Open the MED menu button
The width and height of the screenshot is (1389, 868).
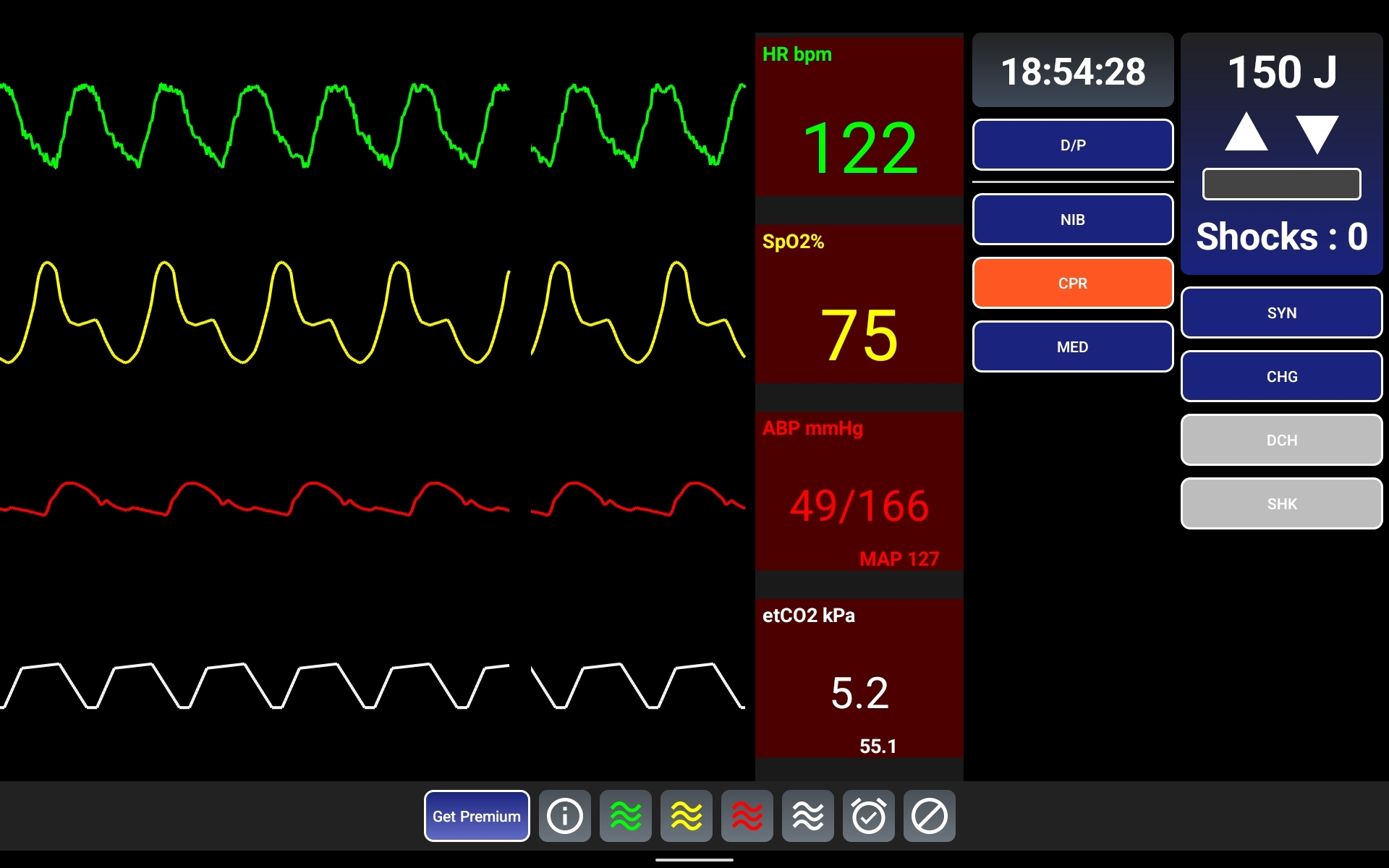coord(1072,346)
